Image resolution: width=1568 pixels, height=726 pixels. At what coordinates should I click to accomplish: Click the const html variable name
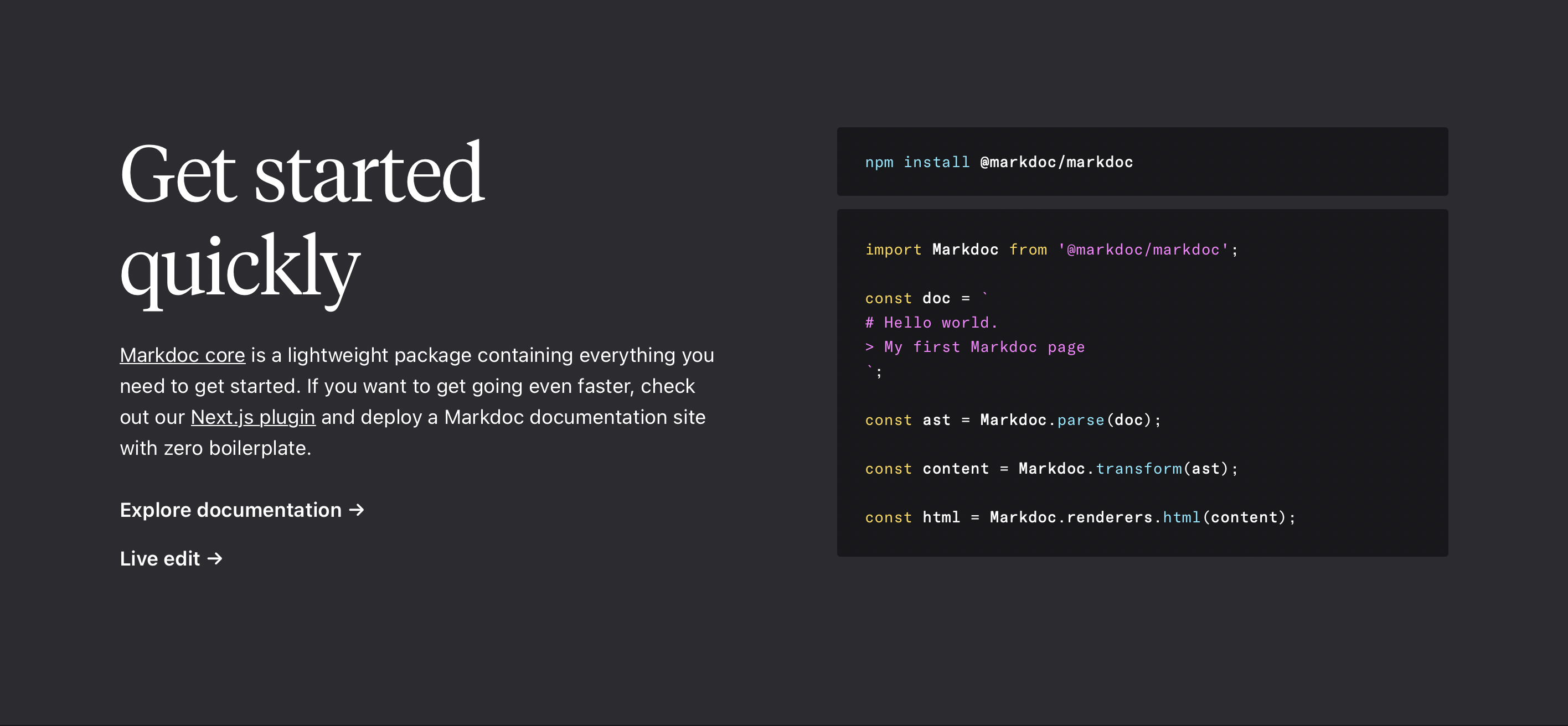[x=941, y=518]
